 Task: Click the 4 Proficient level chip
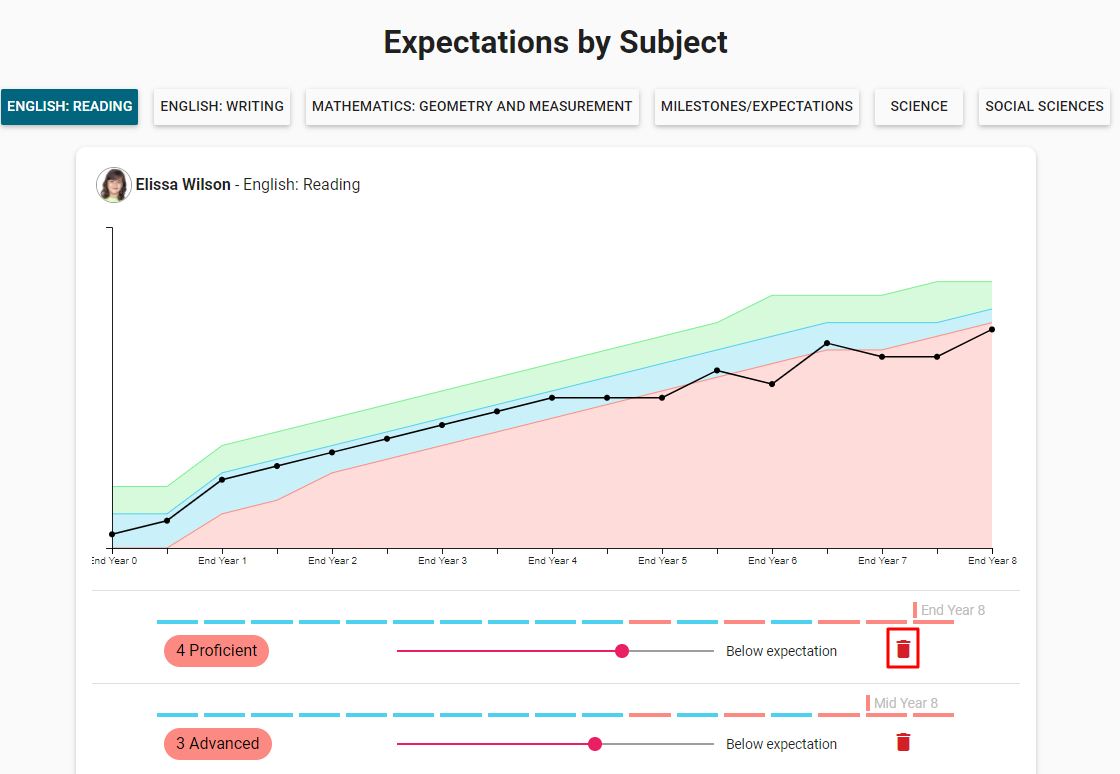(x=216, y=651)
